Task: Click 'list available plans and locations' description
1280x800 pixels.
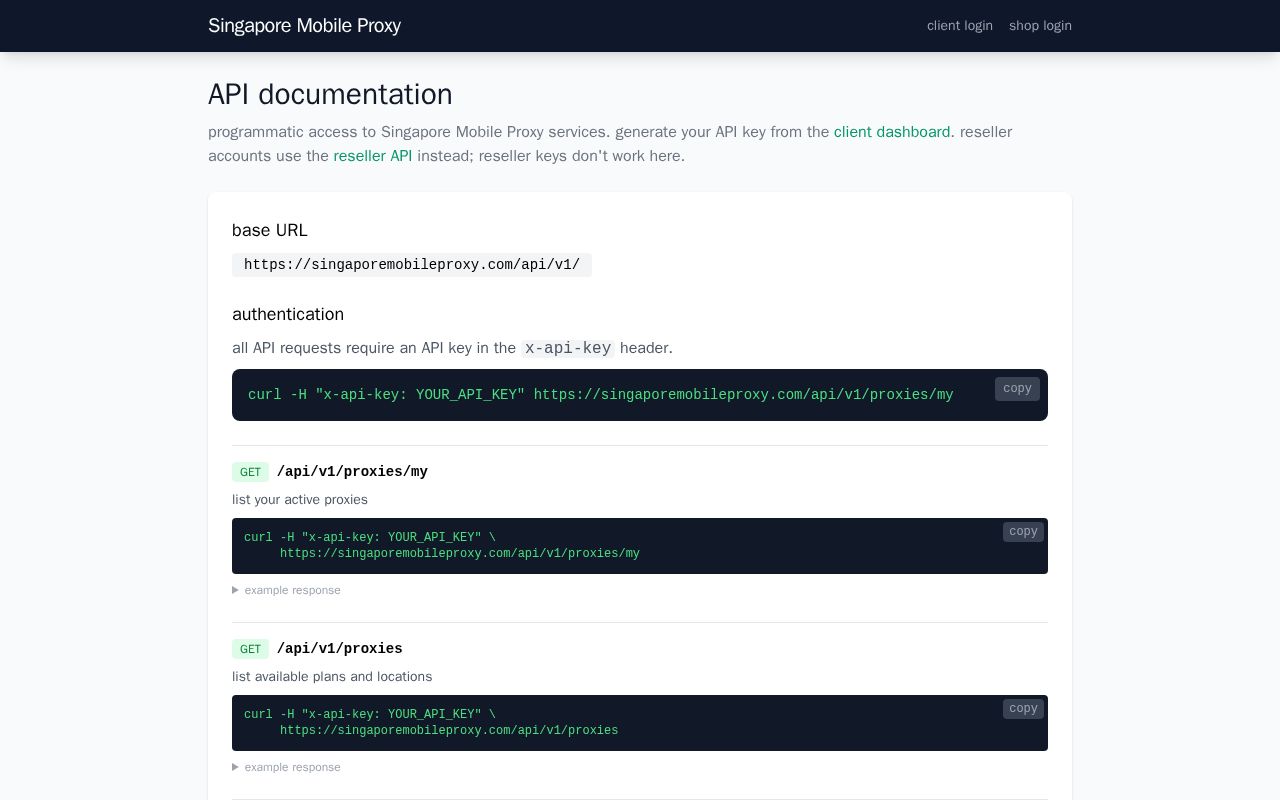Action: click(332, 677)
